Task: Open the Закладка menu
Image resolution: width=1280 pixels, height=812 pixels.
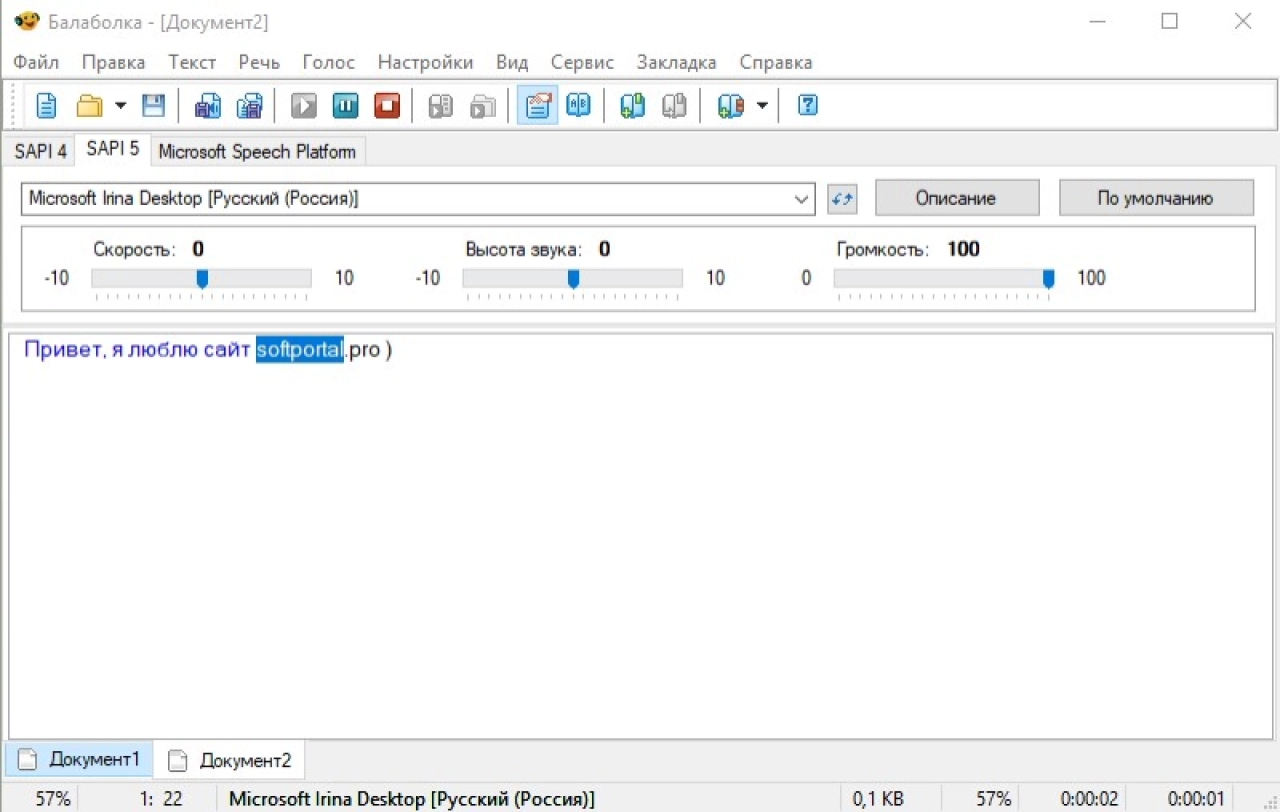Action: point(676,62)
